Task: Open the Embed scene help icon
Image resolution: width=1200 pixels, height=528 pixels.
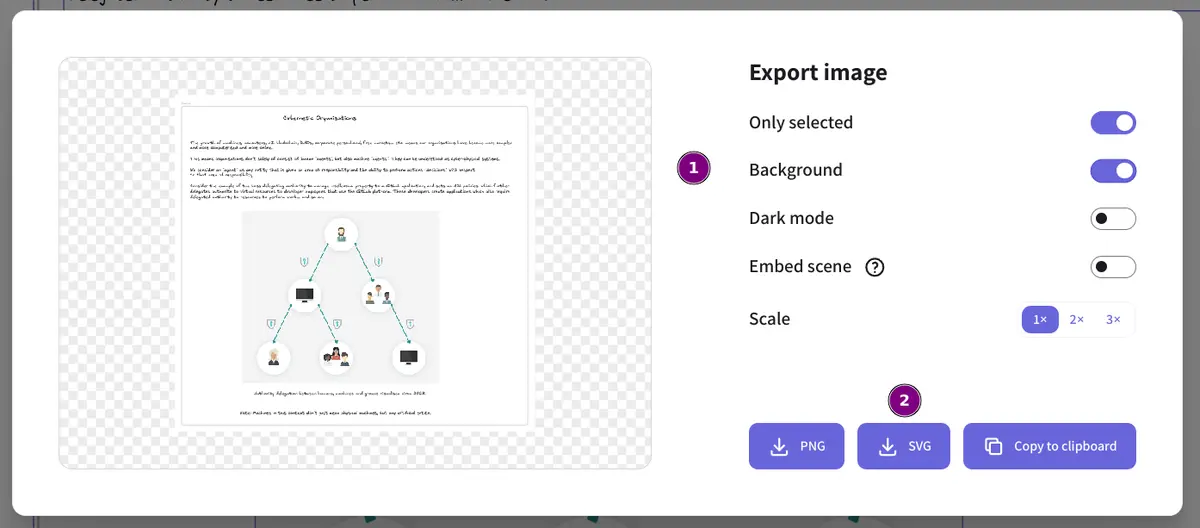Action: tap(875, 267)
